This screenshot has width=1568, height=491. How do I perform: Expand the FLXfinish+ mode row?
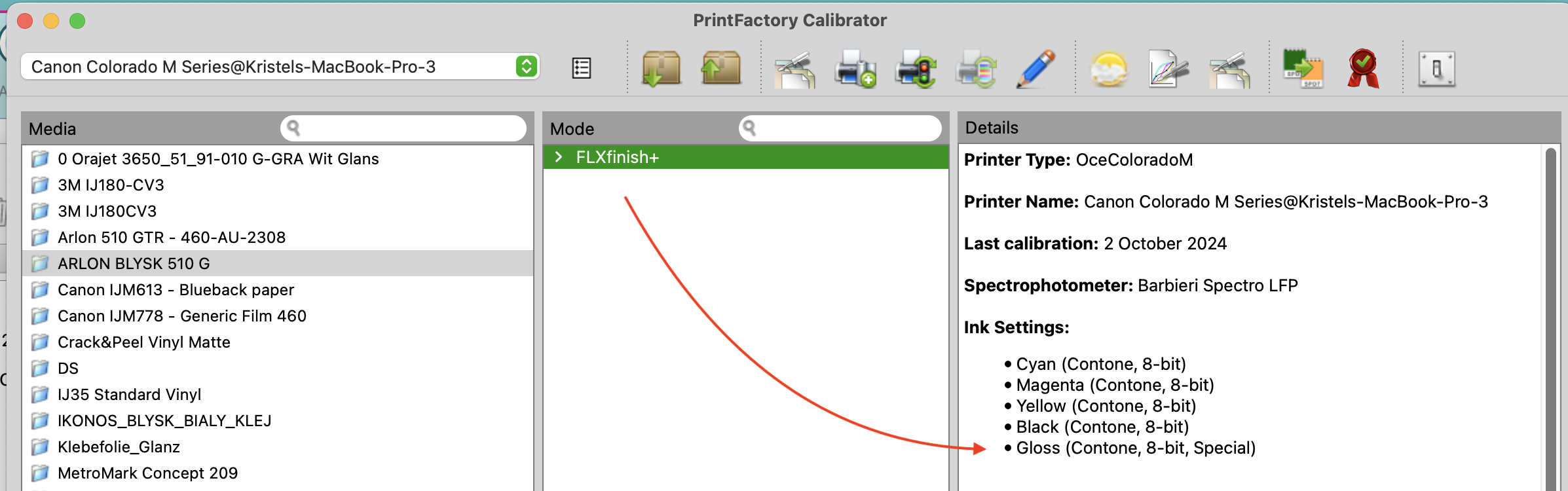[559, 157]
